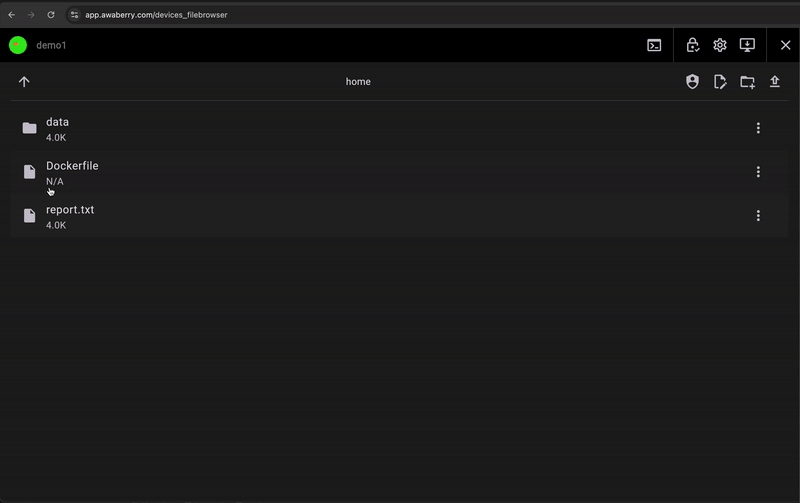Click the site info icon in address bar
Screen dimensions: 800x503
(74, 15)
